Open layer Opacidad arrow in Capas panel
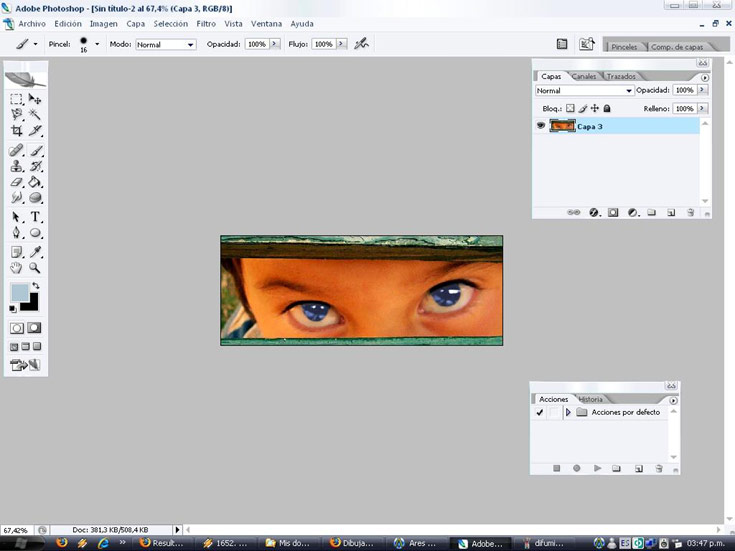This screenshot has height=551, width=735. [x=702, y=90]
